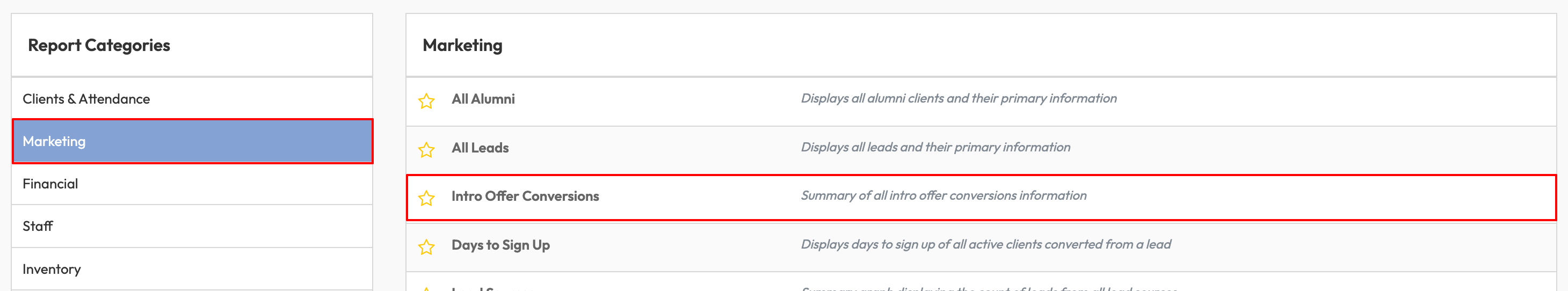This screenshot has height=291, width=1568.
Task: Click the All Leads description text
Action: pyautogui.click(x=935, y=147)
